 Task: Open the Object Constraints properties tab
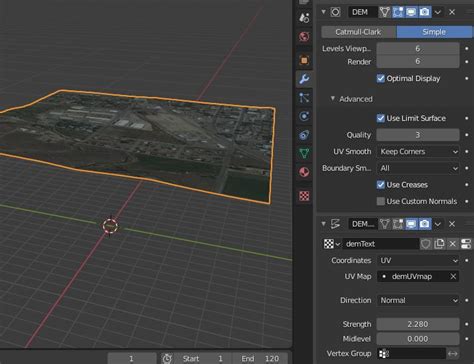(304, 135)
